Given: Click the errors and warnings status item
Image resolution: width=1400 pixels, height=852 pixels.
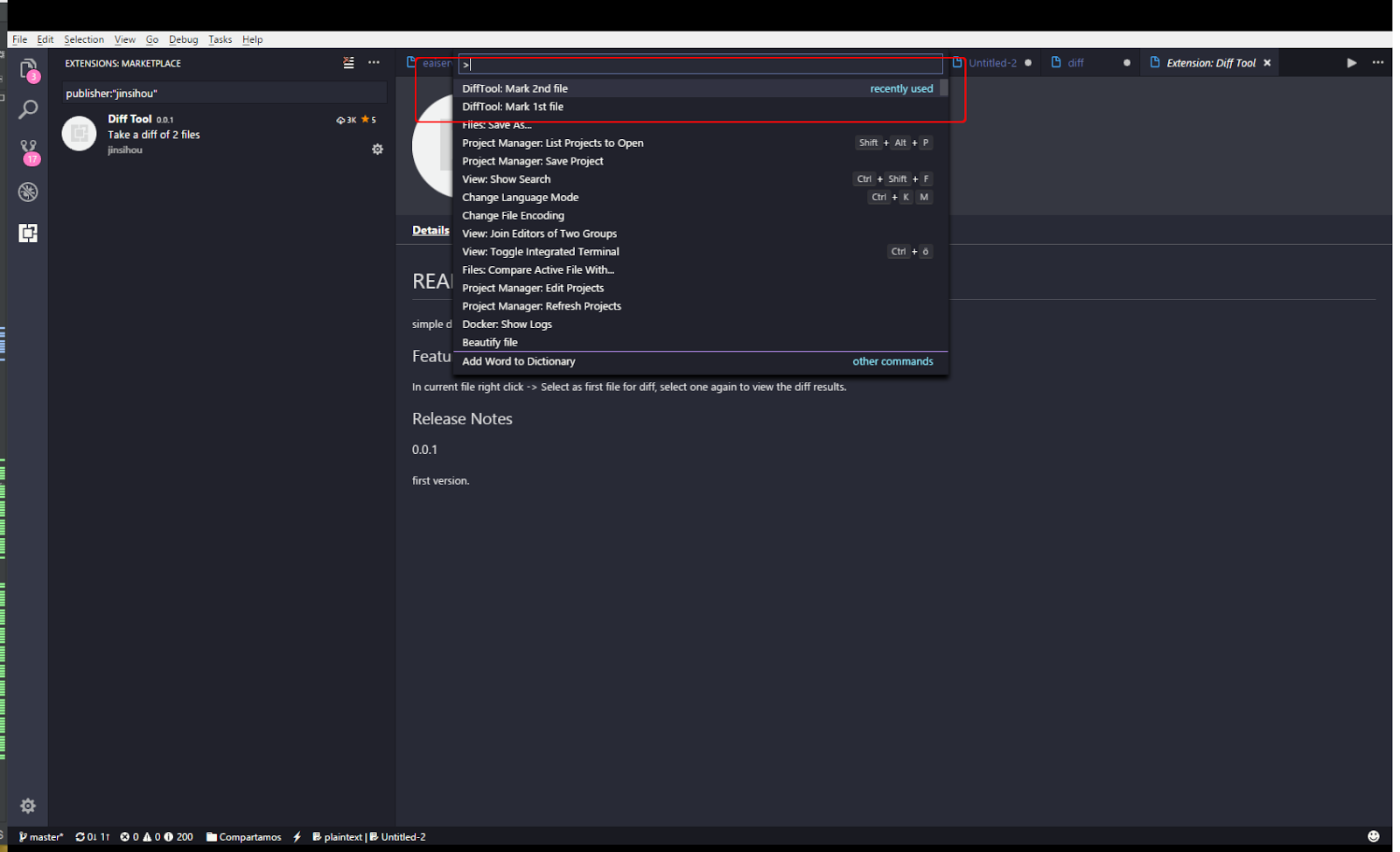Looking at the screenshot, I should tap(157, 836).
